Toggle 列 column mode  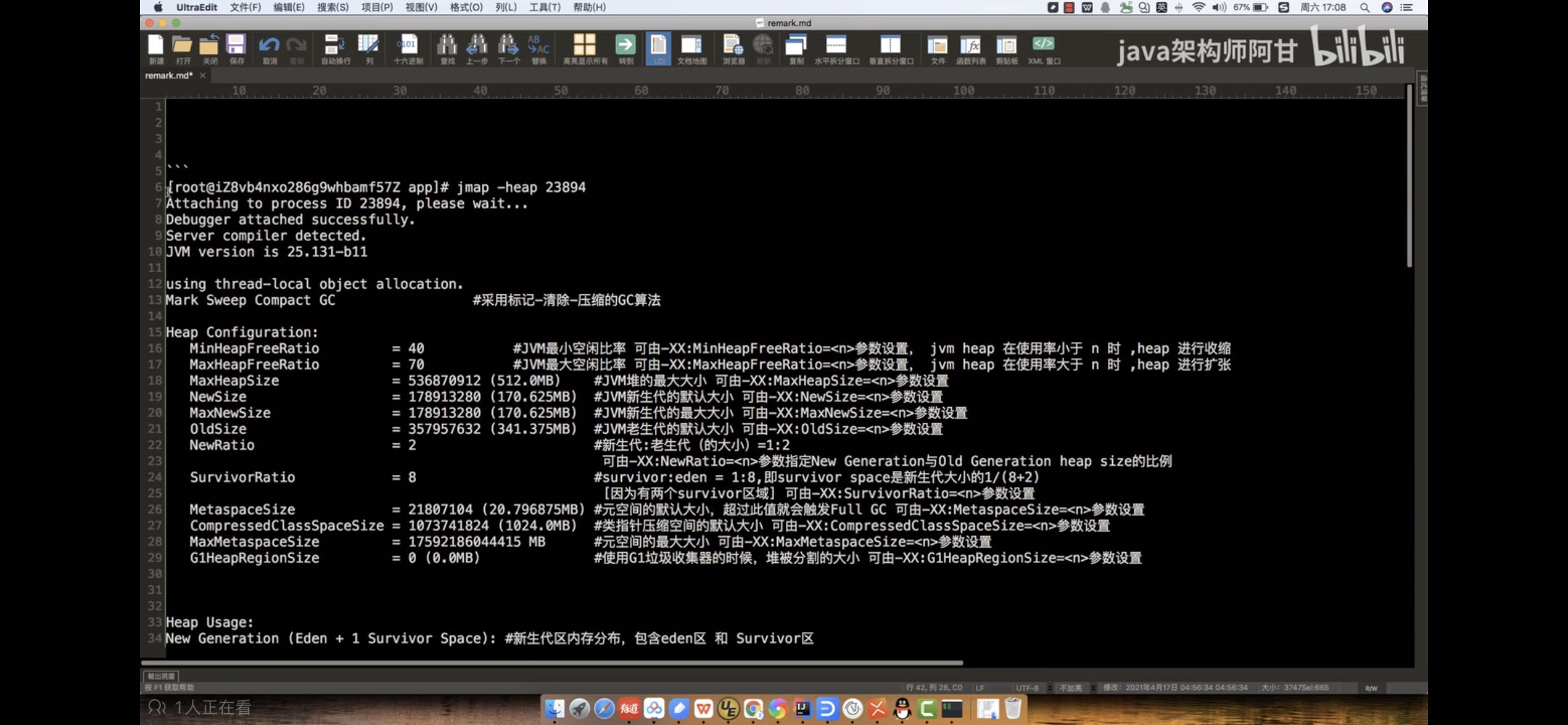(x=368, y=49)
